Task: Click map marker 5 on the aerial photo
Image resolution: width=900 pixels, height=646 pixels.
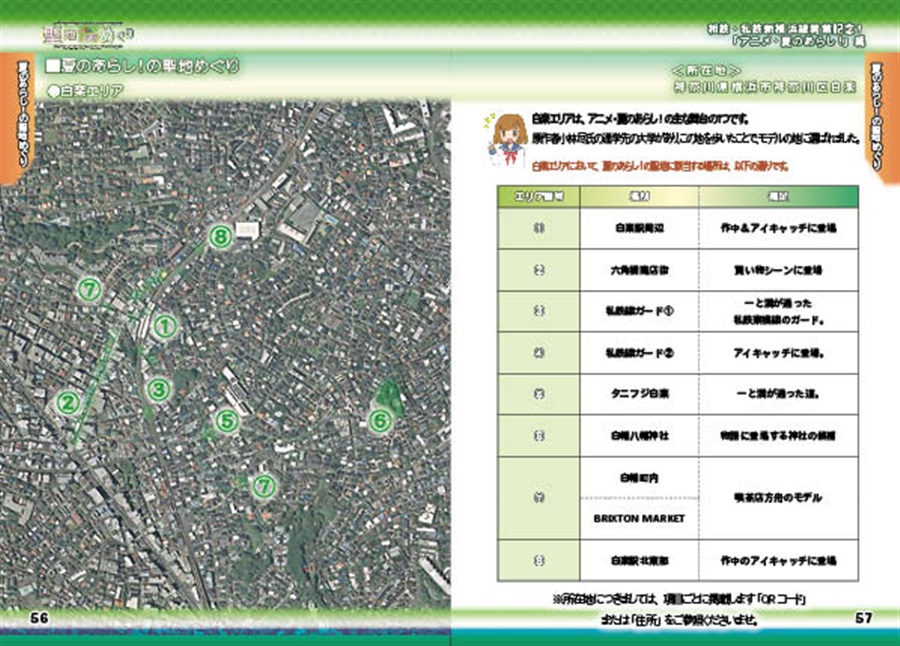Action: tap(227, 421)
